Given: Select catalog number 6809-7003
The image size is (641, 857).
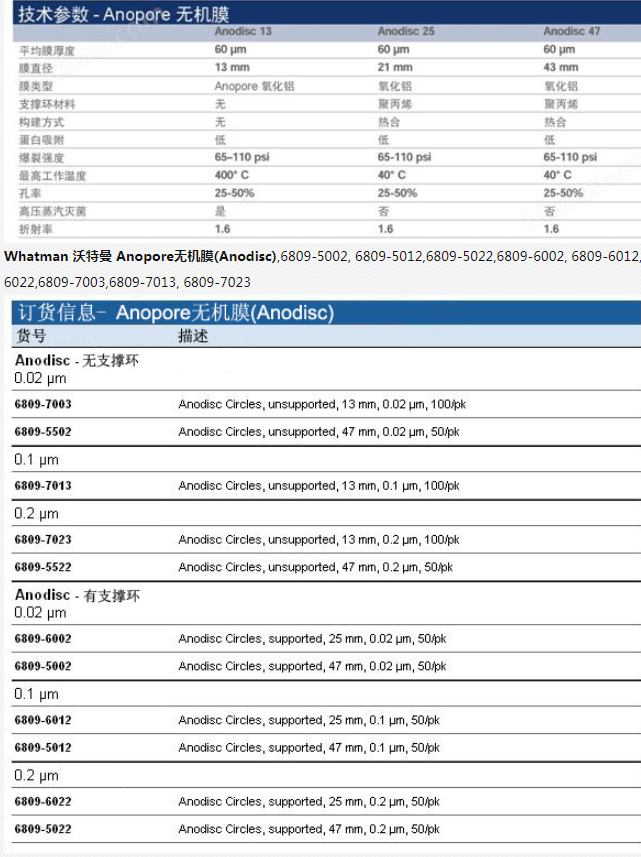Looking at the screenshot, I should click(x=43, y=404).
